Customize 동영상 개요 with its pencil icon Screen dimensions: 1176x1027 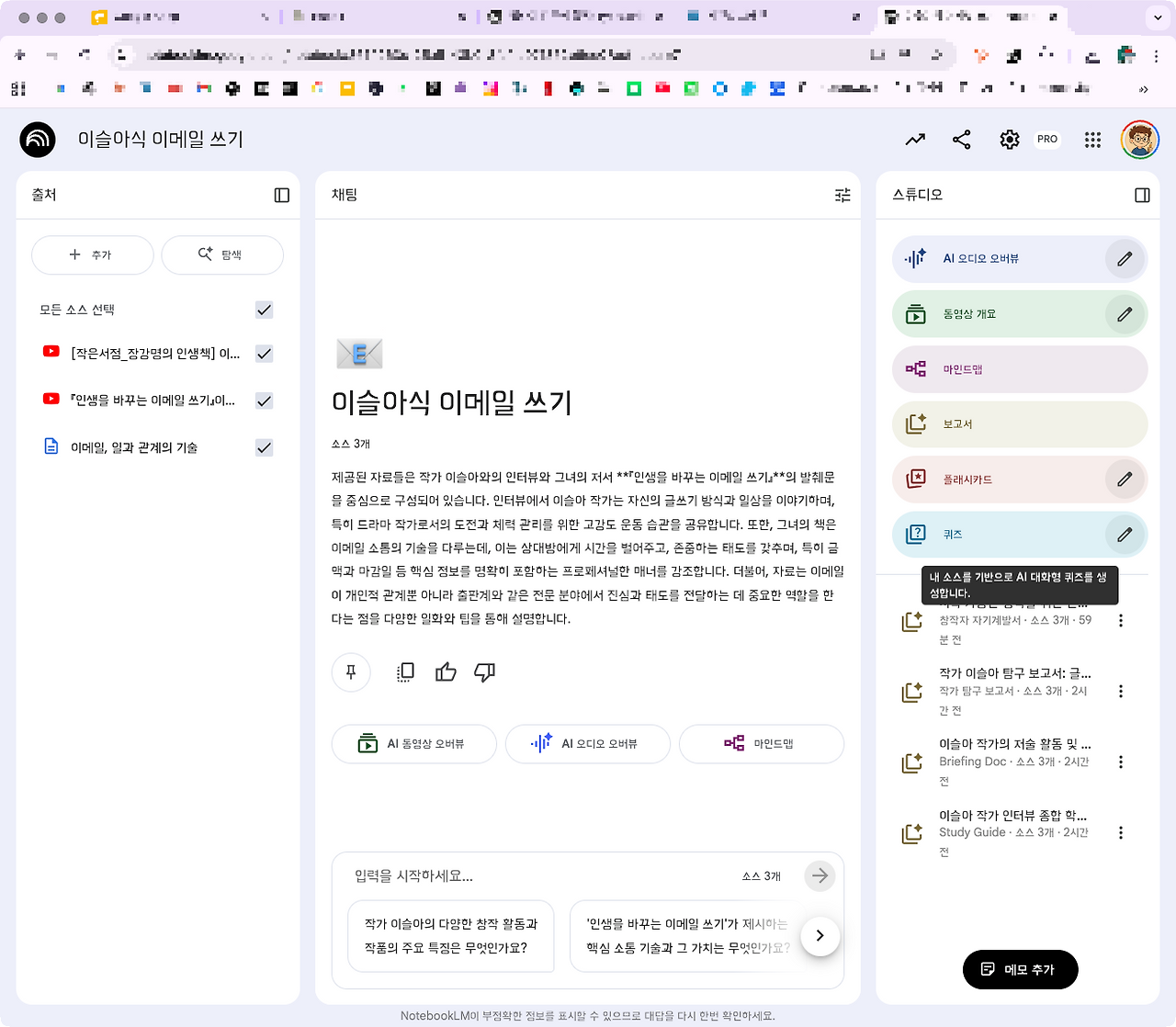pyautogui.click(x=1125, y=314)
